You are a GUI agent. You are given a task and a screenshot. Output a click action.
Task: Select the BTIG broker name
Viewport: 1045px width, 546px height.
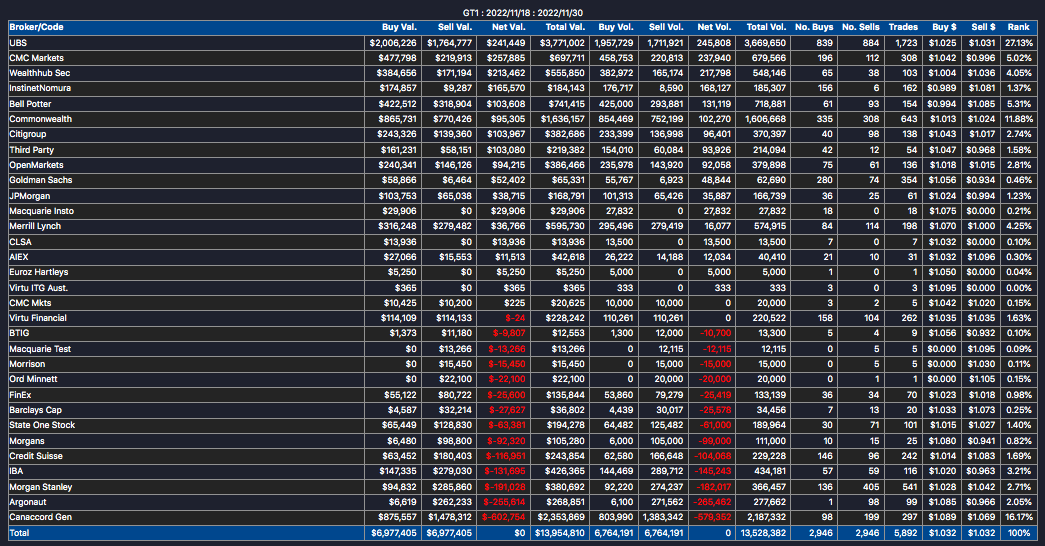tap(19, 333)
